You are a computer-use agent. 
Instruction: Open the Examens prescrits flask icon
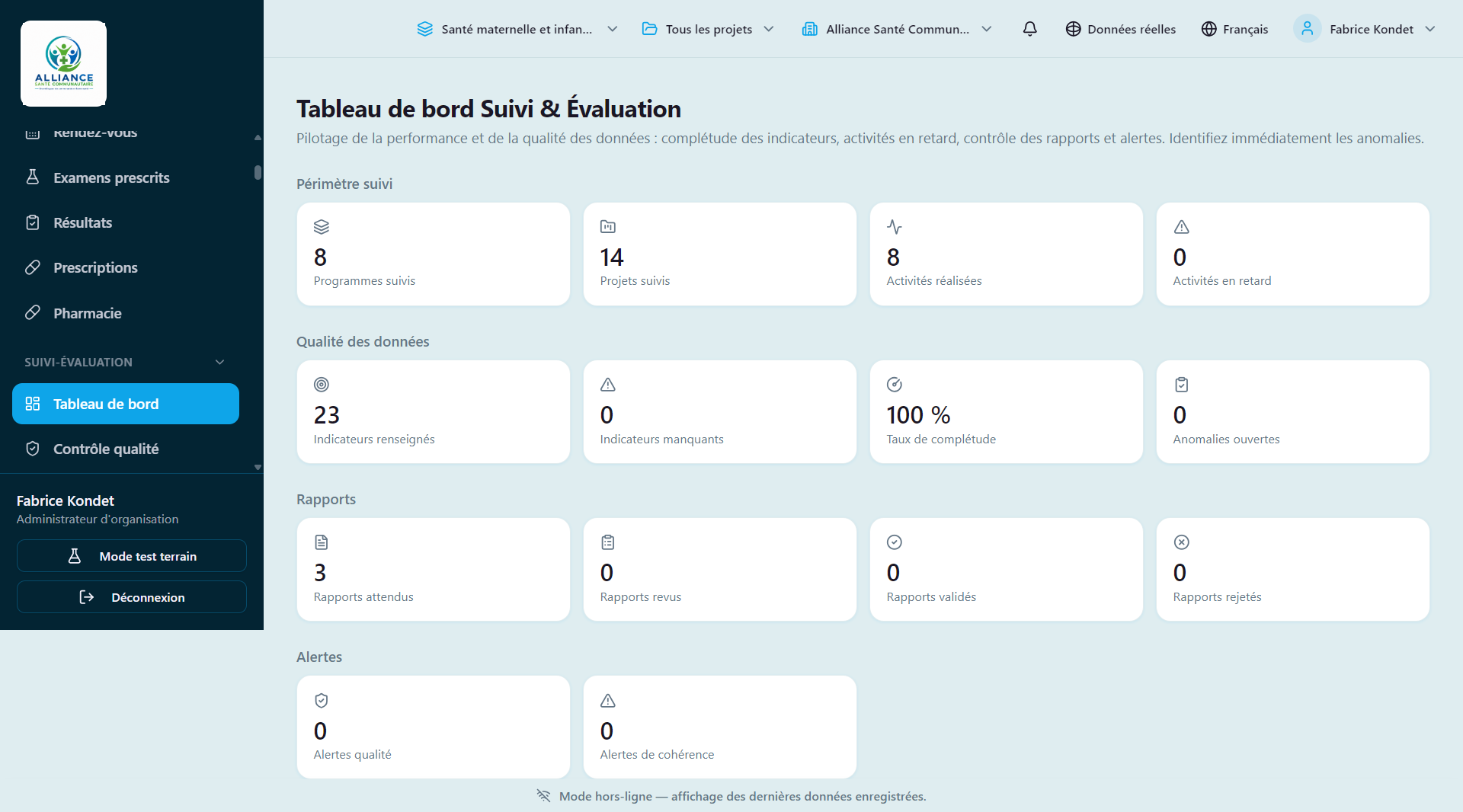[33, 177]
